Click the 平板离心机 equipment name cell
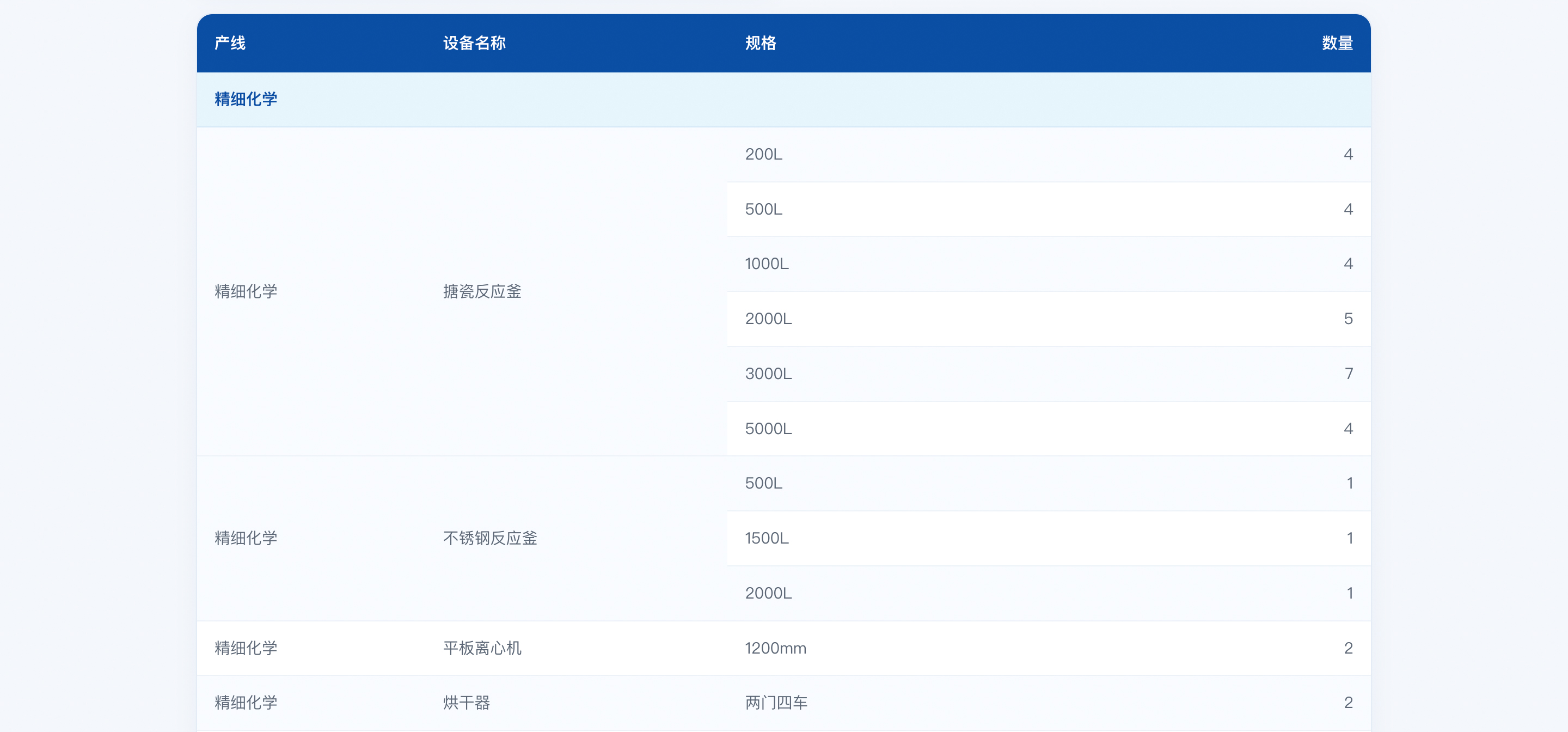Viewport: 1568px width, 732px height. coord(482,648)
